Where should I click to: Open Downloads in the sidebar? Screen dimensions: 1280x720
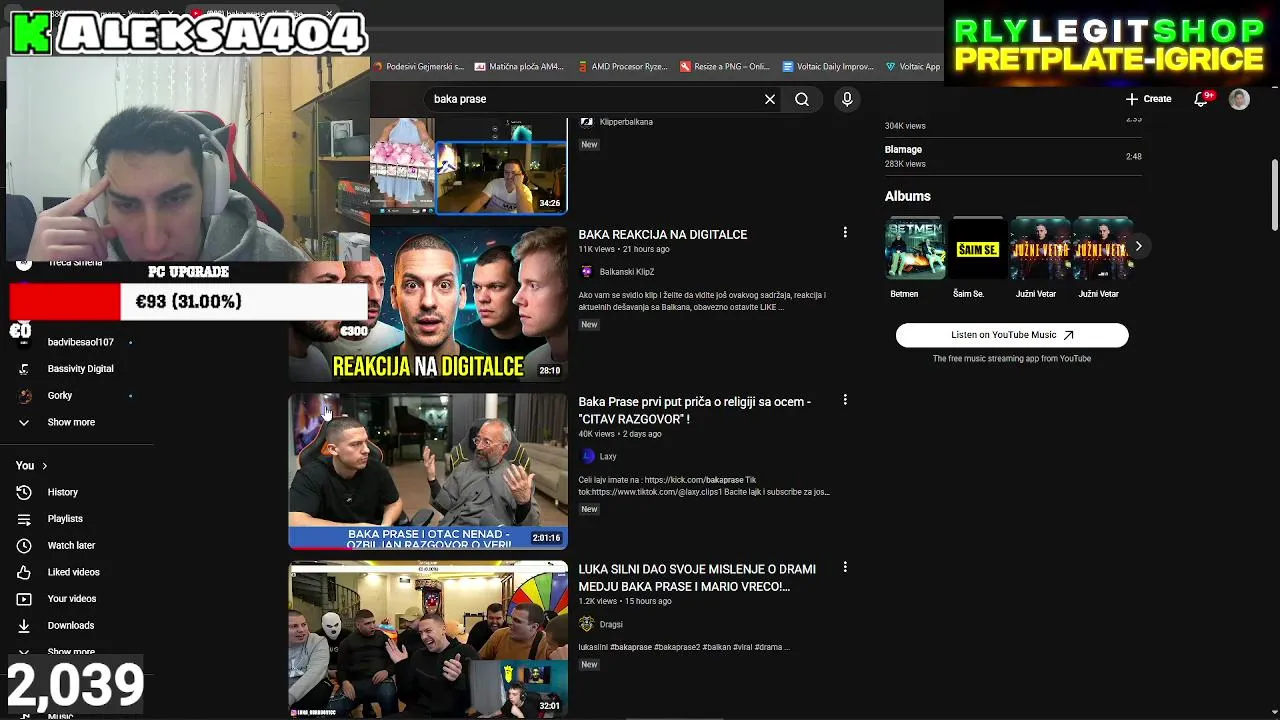tap(68, 625)
